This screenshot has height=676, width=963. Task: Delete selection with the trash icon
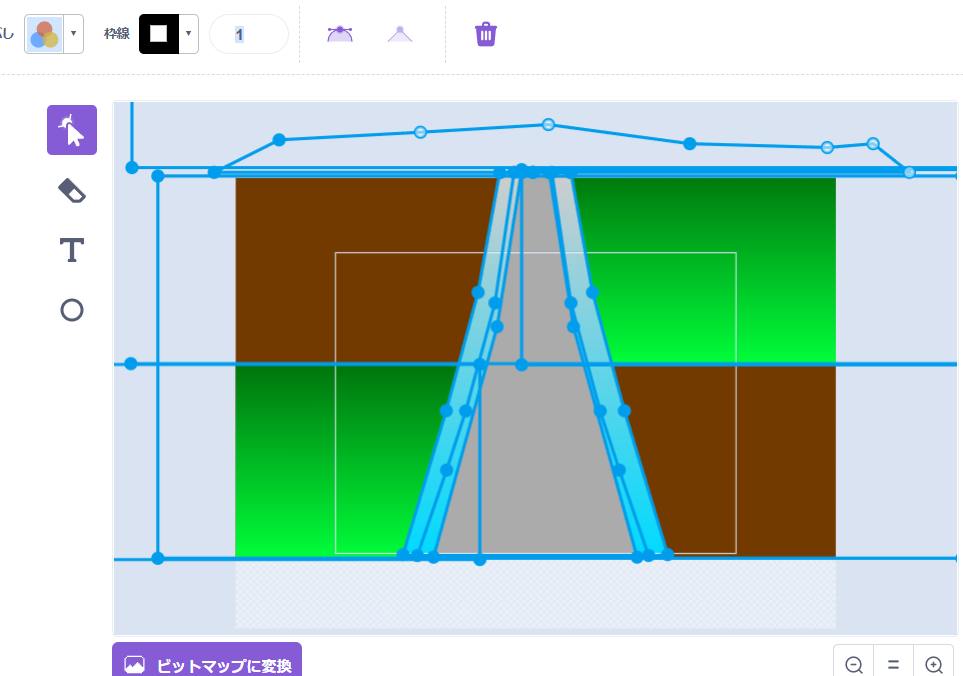(486, 34)
